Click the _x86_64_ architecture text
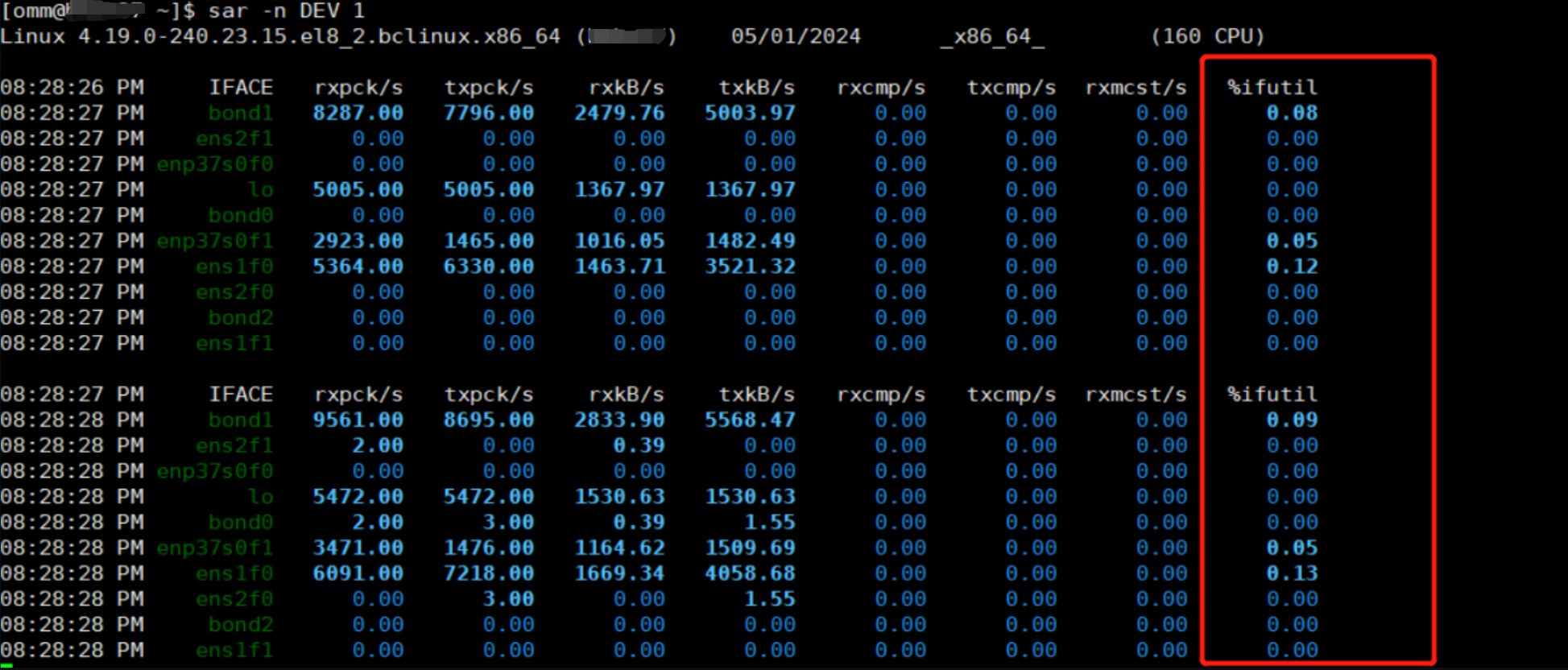 click(992, 37)
